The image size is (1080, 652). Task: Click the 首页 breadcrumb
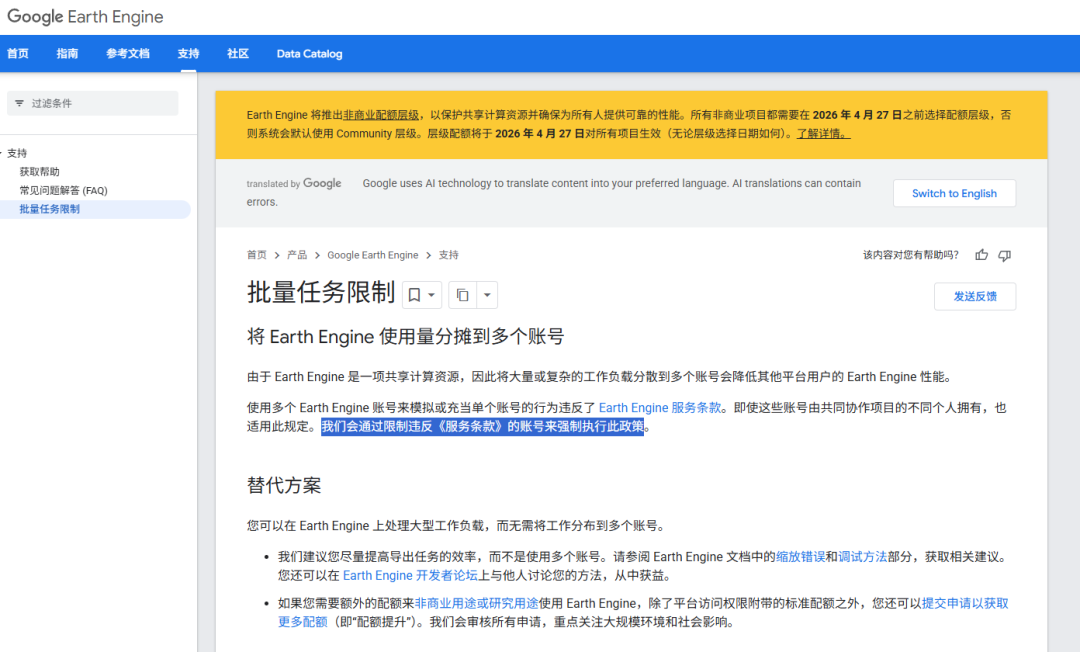pyautogui.click(x=256, y=255)
